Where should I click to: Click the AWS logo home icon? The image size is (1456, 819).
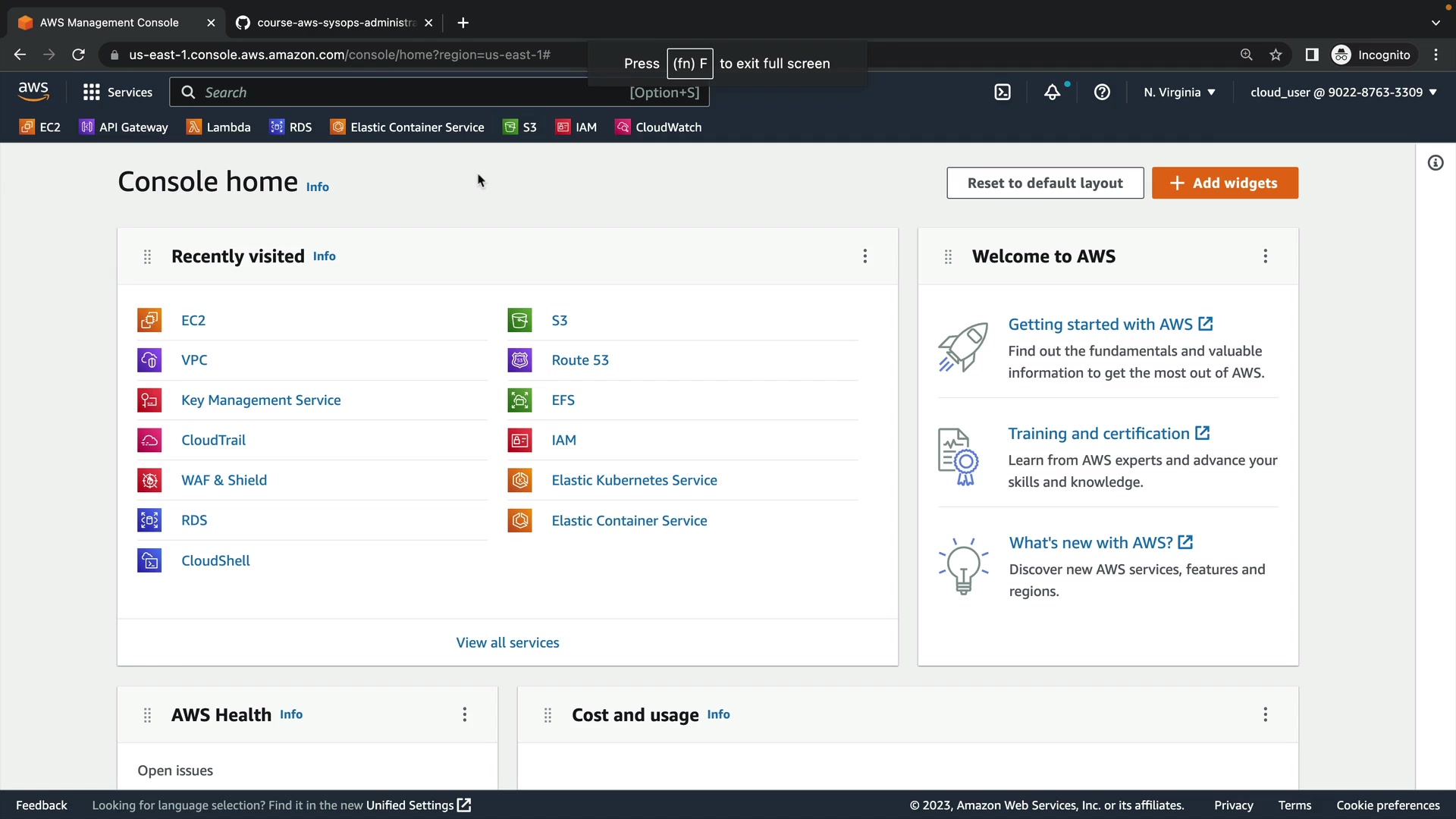tap(33, 92)
